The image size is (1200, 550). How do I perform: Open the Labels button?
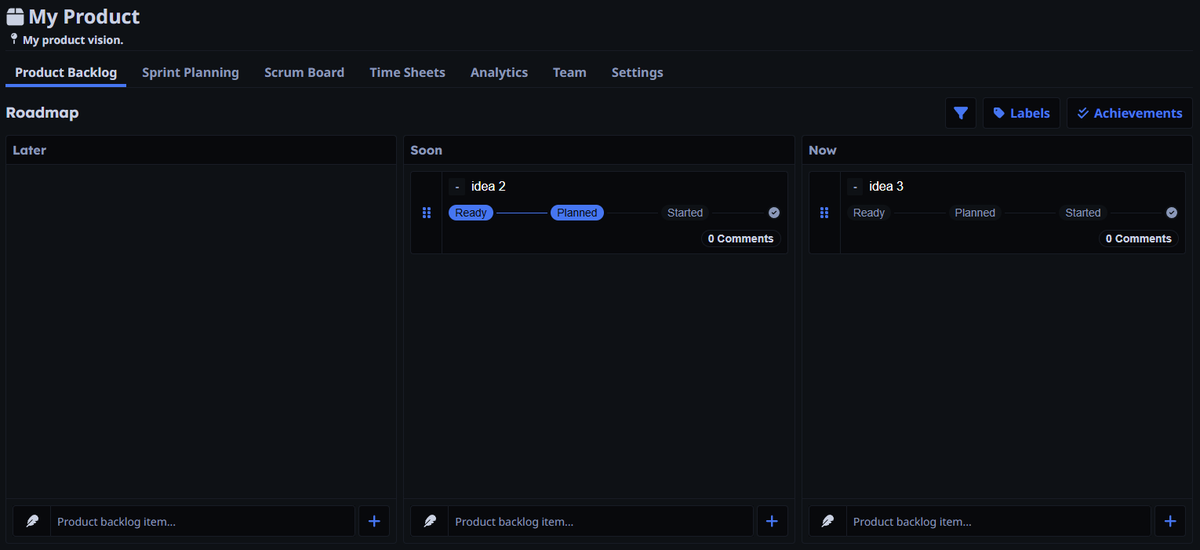(x=1021, y=113)
